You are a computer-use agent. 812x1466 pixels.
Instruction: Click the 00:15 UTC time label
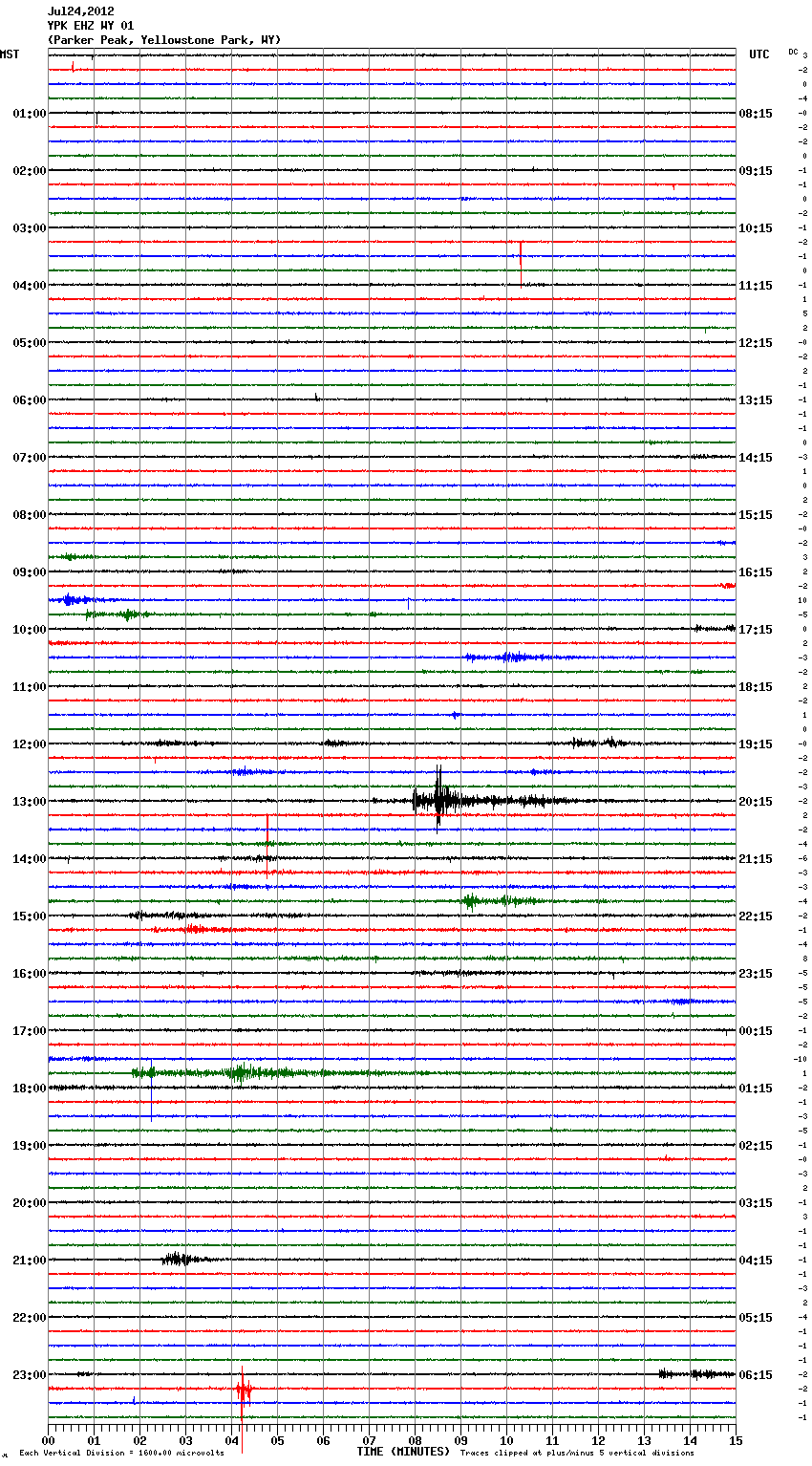pos(756,1031)
